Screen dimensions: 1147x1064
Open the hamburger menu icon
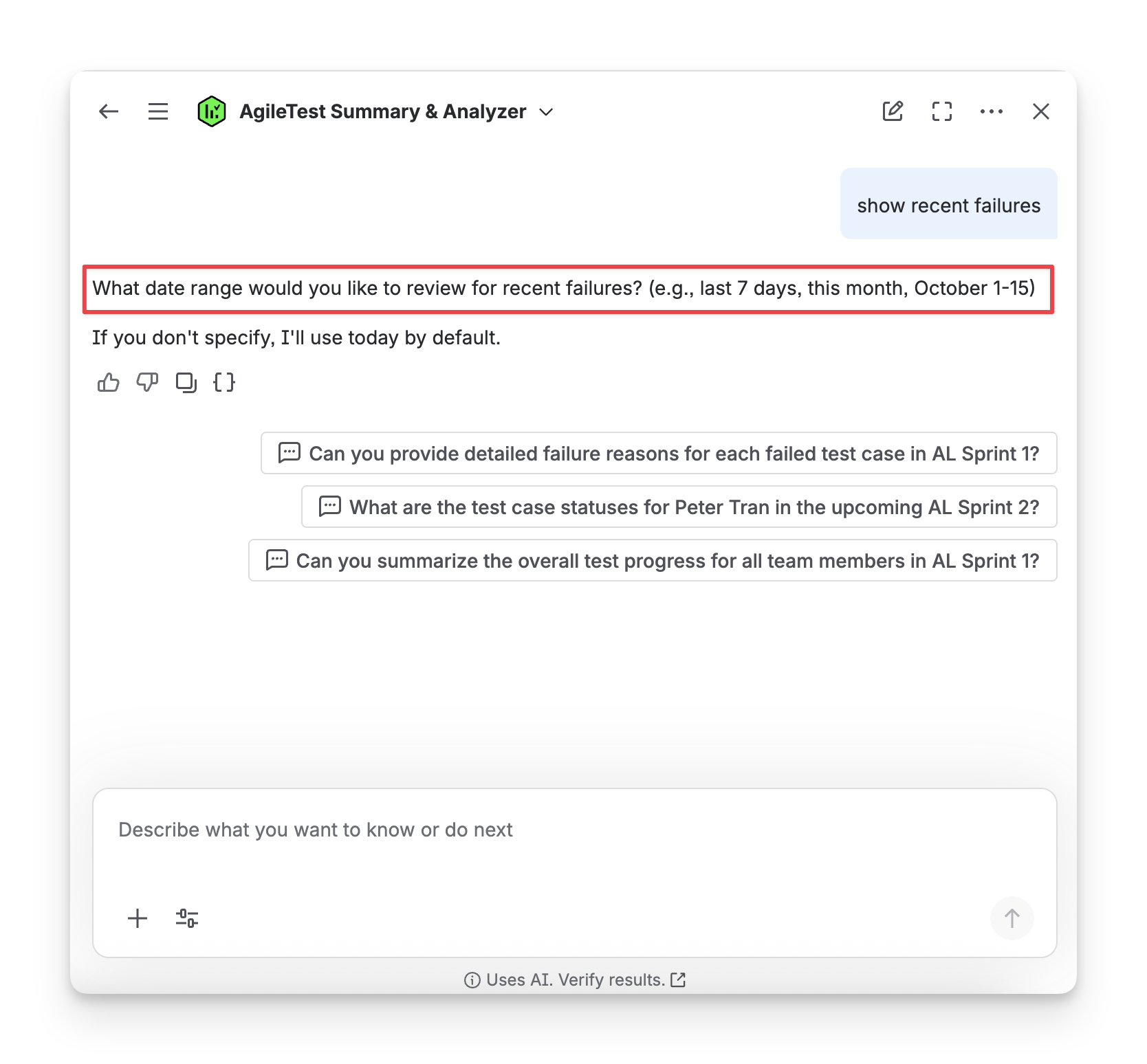pyautogui.click(x=158, y=111)
